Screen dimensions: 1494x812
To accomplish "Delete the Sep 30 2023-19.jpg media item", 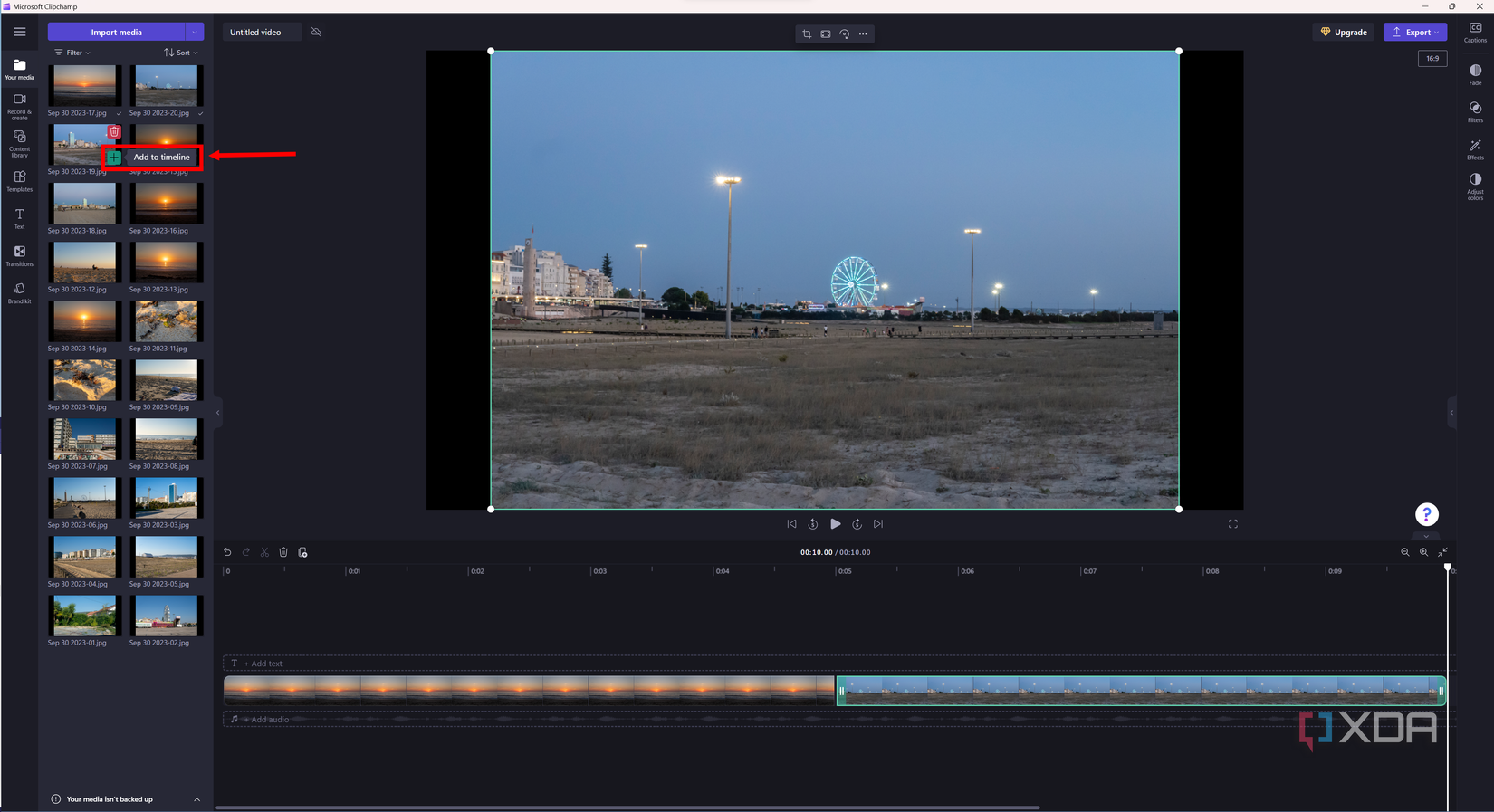I will pos(114,132).
